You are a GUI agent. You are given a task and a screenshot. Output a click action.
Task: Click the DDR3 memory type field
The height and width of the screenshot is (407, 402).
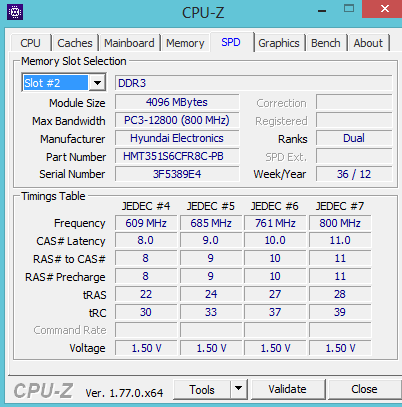[x=254, y=83]
